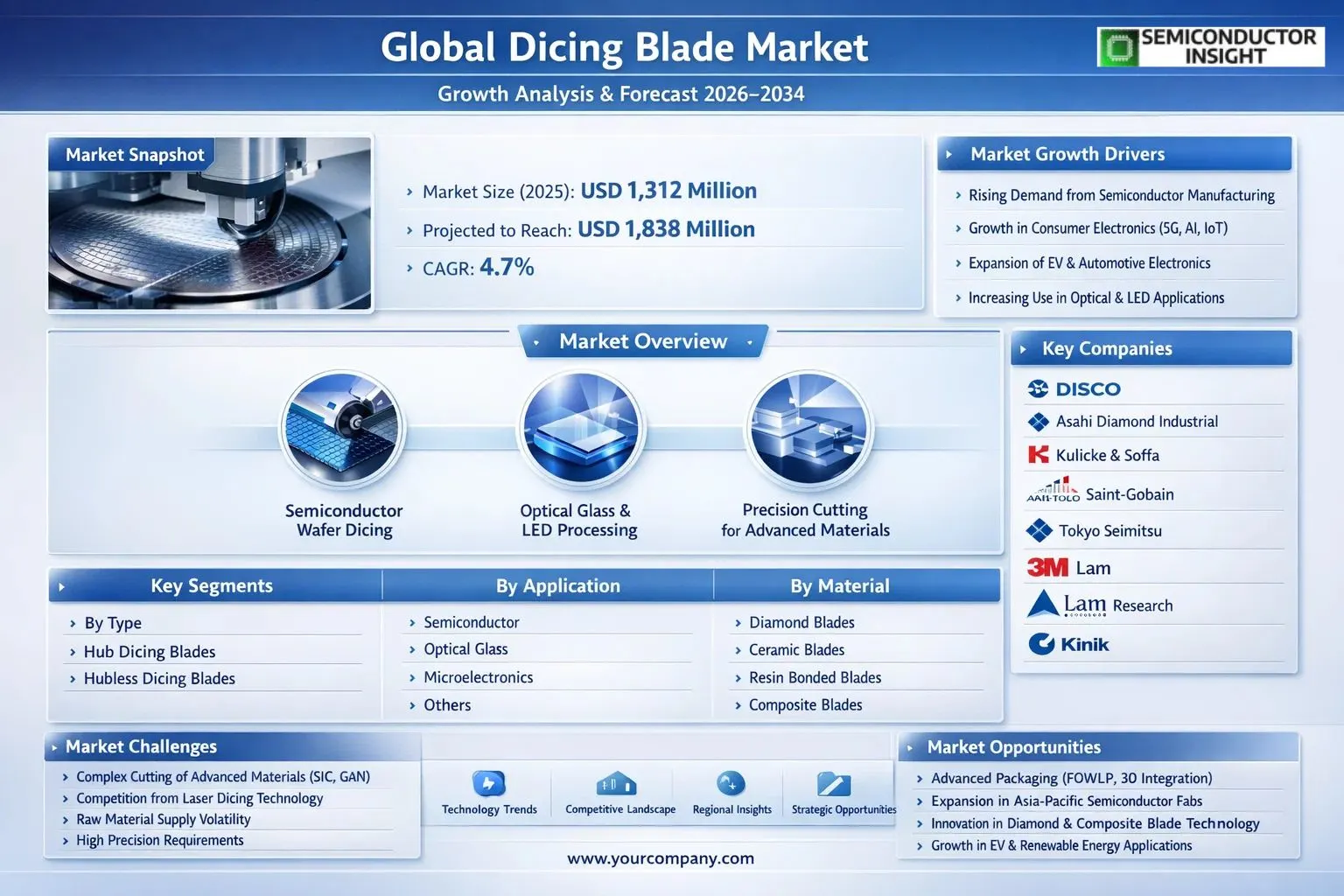Click the Key Companies header
1344x896 pixels.
1151,348
